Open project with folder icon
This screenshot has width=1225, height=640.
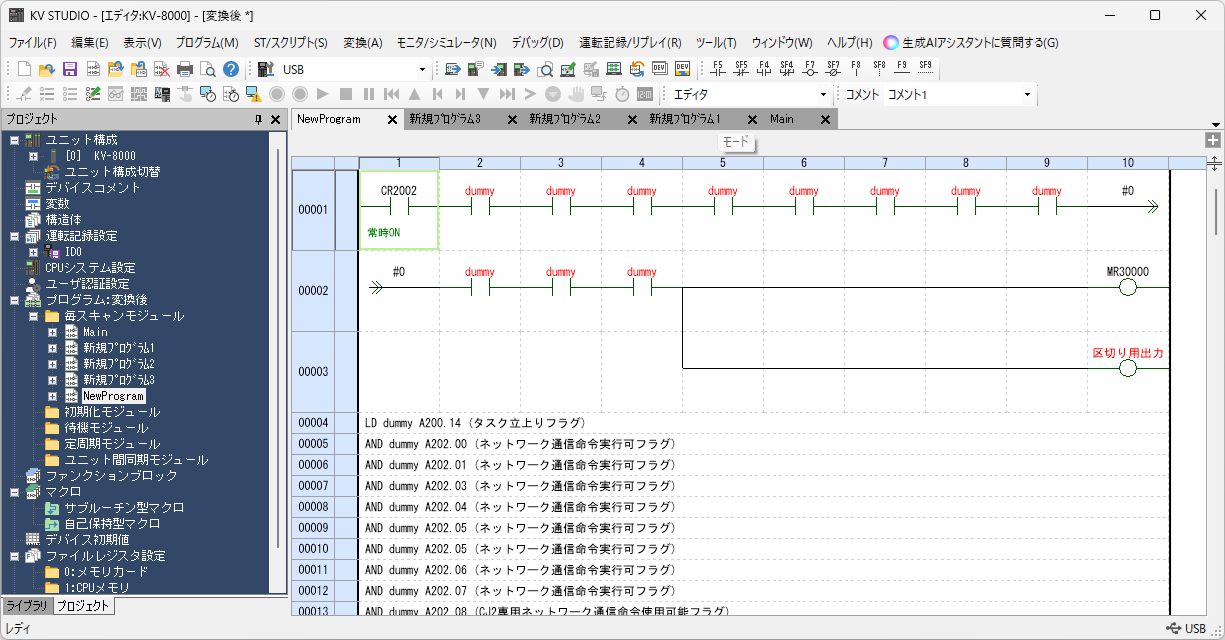coord(47,69)
